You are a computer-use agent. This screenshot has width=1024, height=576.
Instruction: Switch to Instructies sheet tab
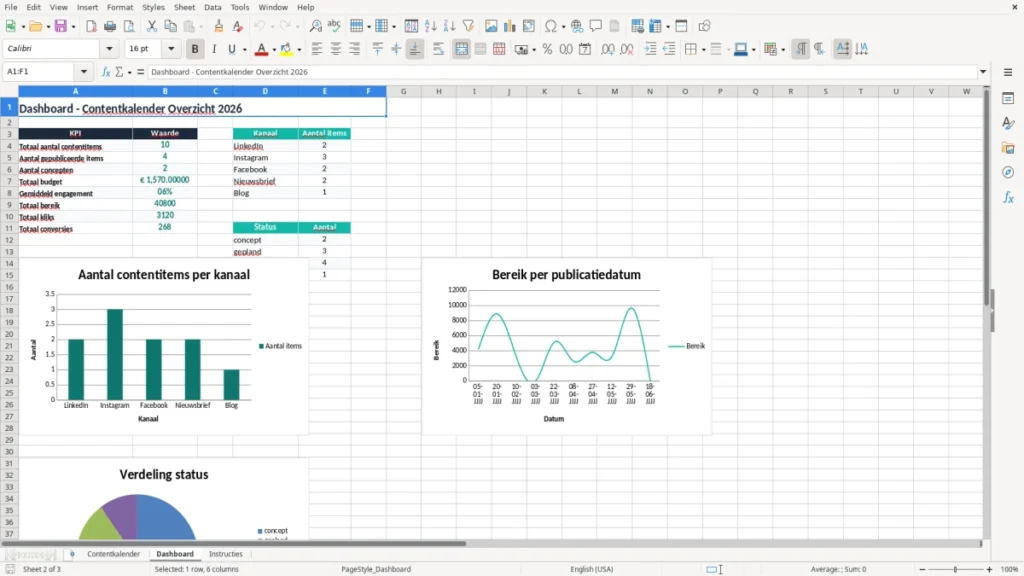click(x=225, y=554)
